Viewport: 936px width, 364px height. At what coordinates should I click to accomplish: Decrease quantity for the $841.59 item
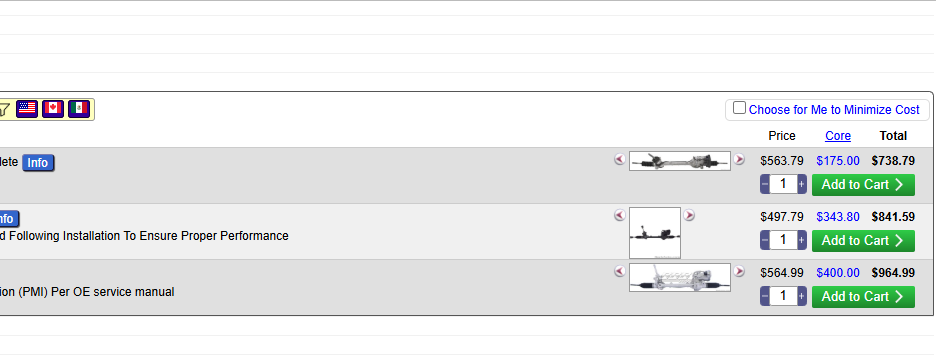765,240
